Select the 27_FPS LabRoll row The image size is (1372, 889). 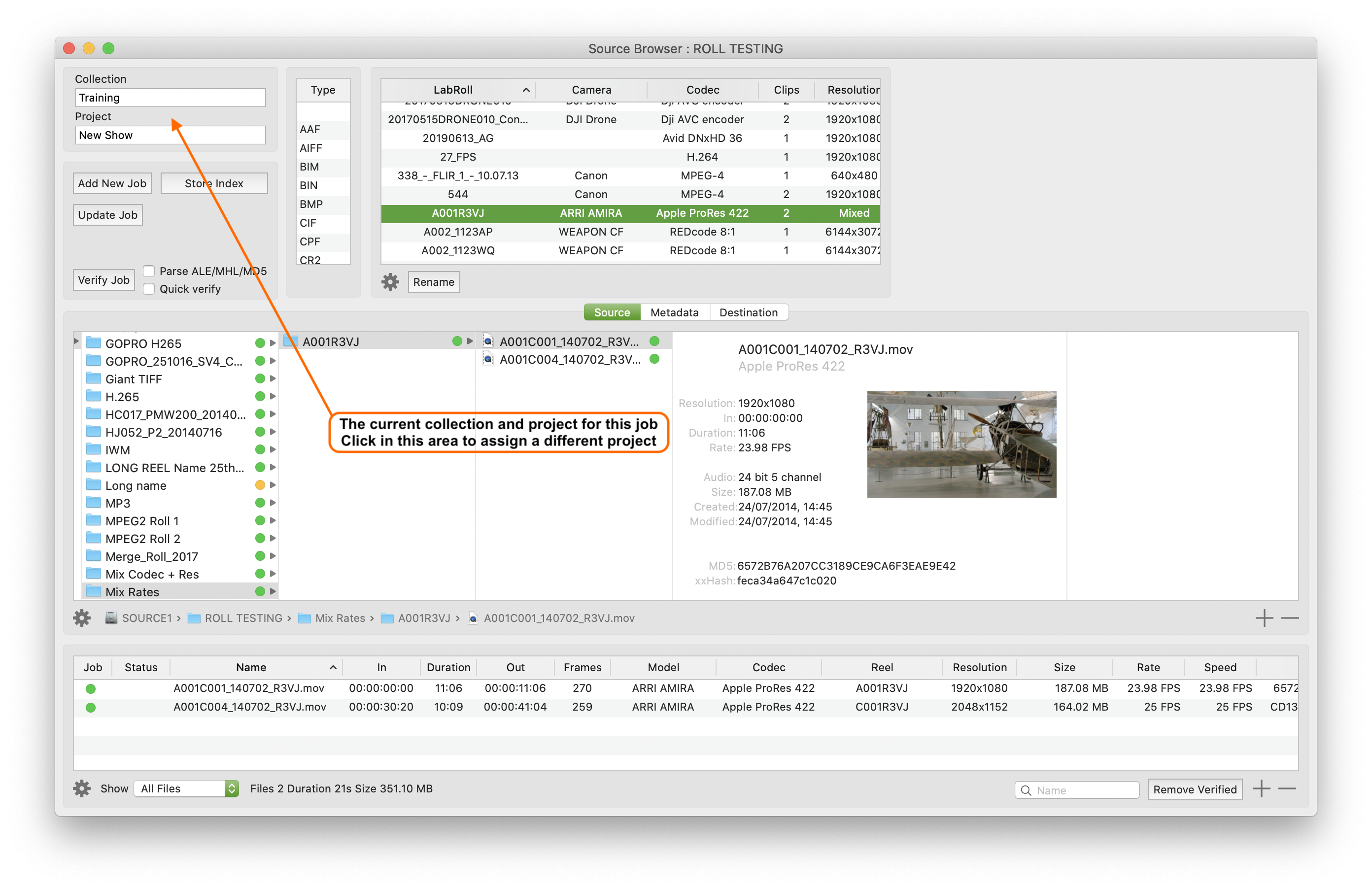tap(630, 157)
